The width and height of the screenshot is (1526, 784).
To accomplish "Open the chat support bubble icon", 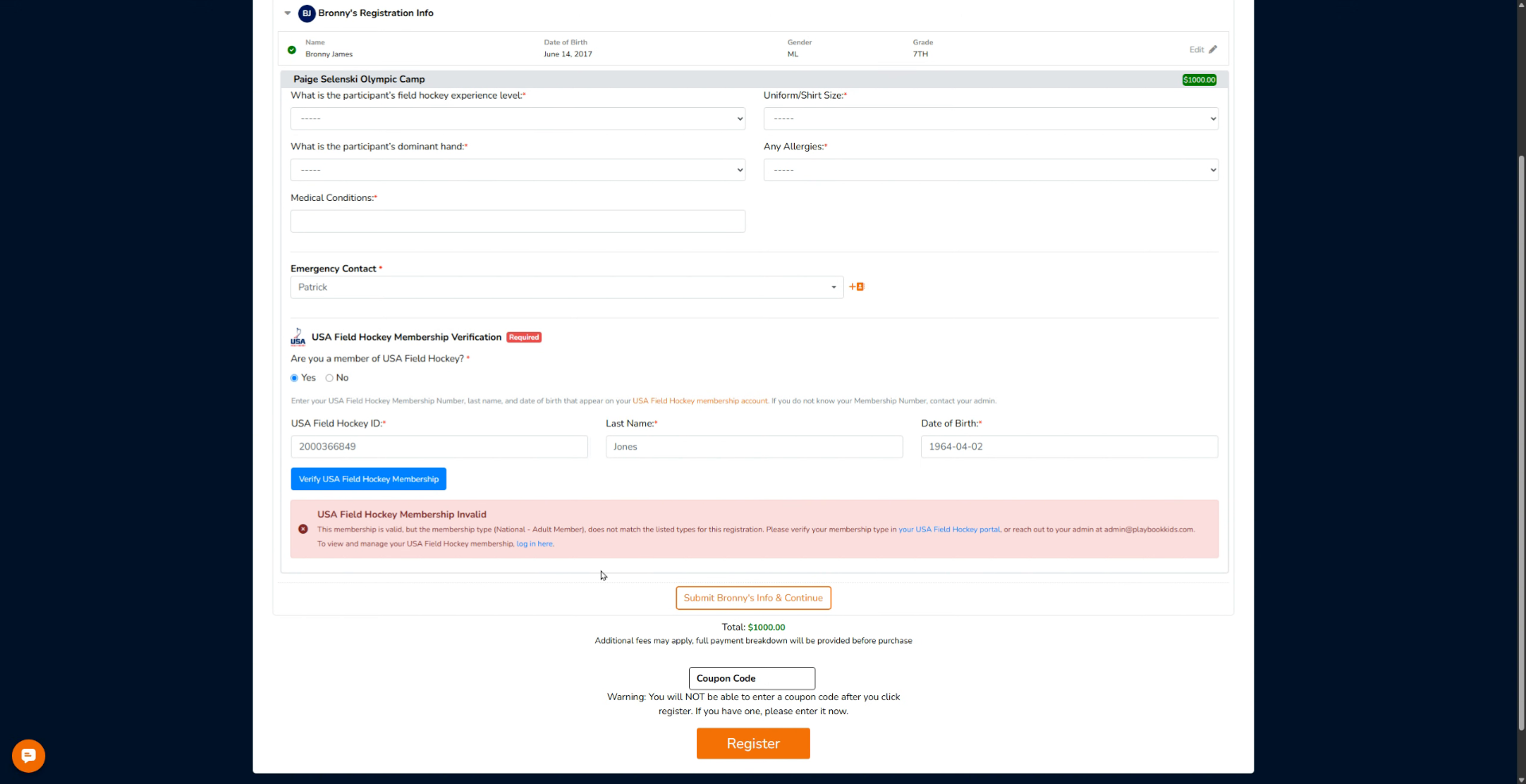I will pos(29,755).
